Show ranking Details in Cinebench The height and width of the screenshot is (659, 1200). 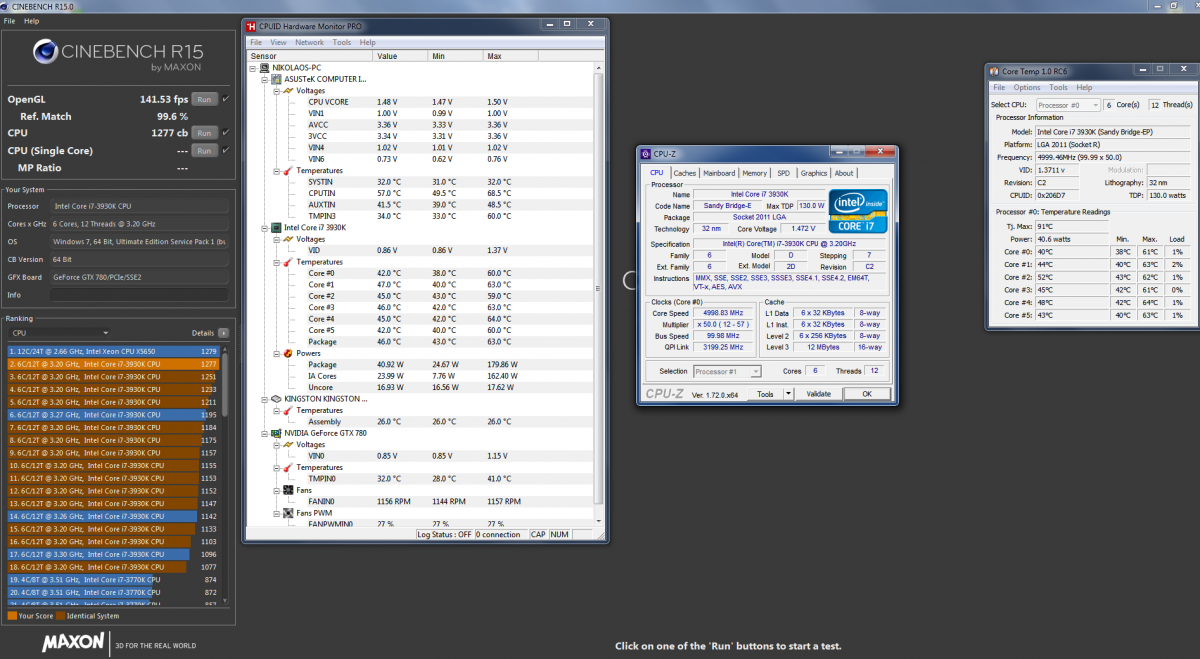click(x=223, y=333)
